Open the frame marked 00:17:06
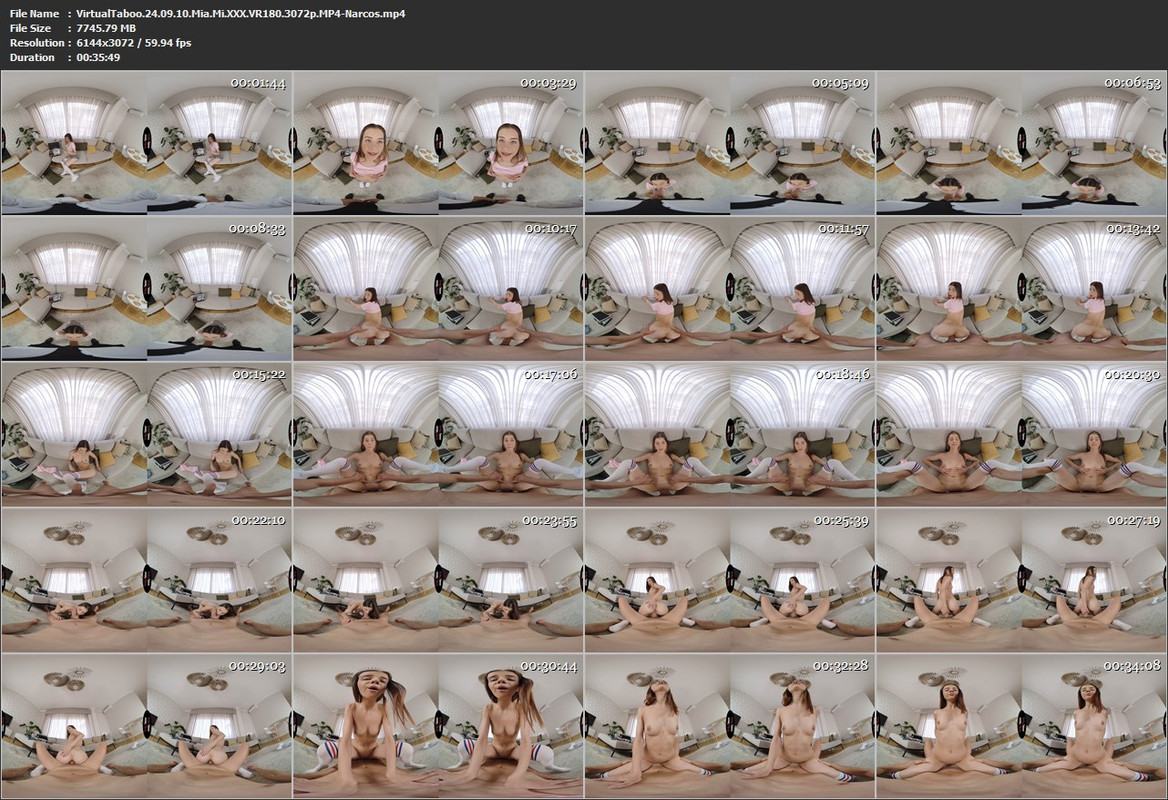This screenshot has width=1168, height=800. (x=439, y=434)
